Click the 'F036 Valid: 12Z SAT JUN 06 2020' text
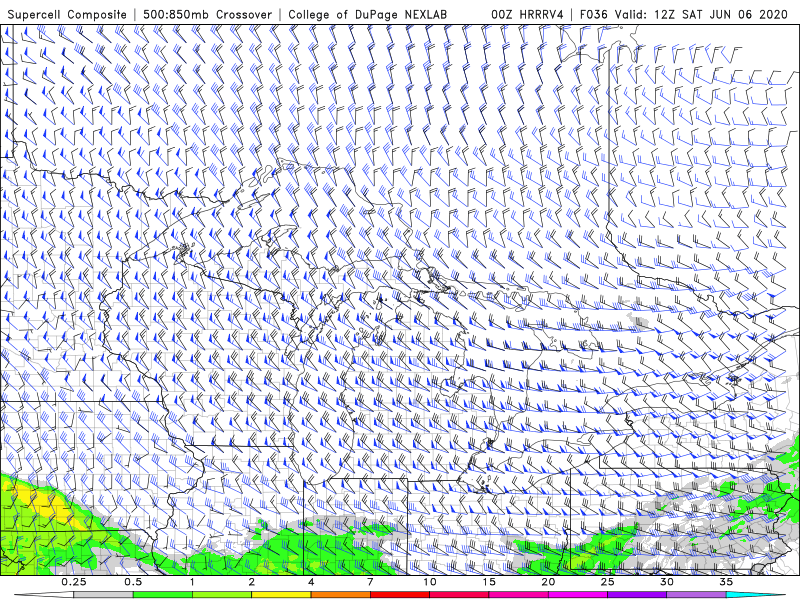The image size is (800, 600). pos(684,14)
